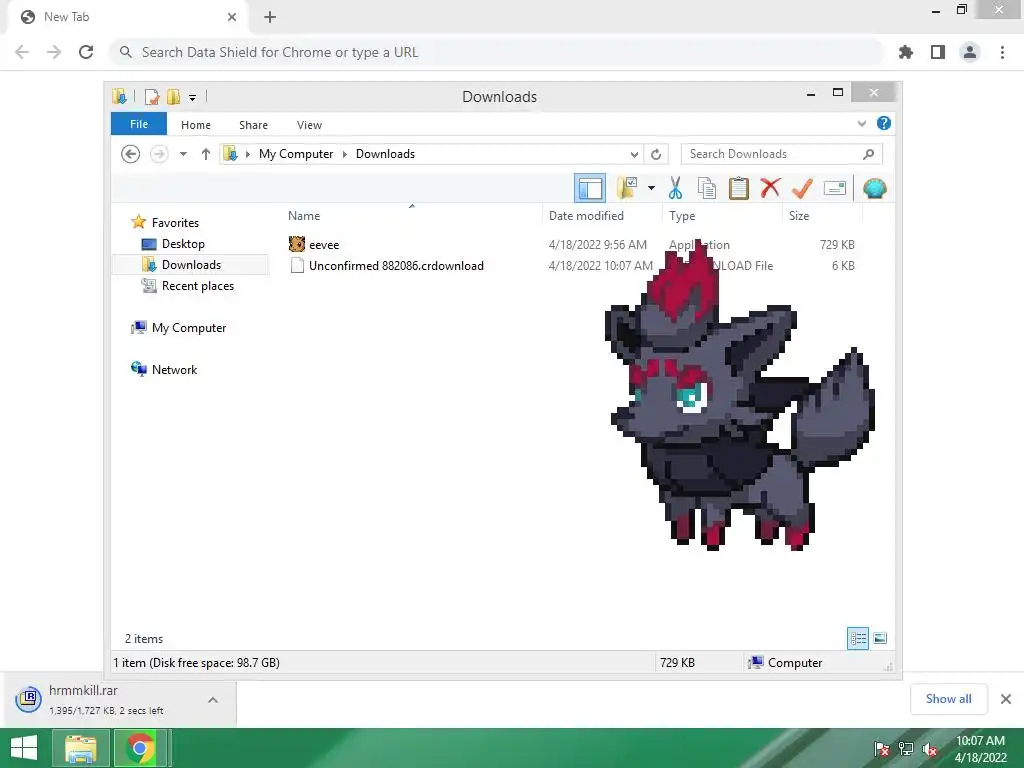This screenshot has height=768, width=1024.
Task: Open the Windows Start button
Action: point(24,748)
